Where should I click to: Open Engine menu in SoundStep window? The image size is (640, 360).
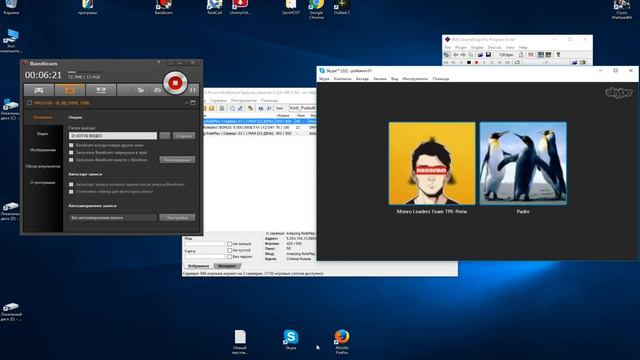point(477,48)
